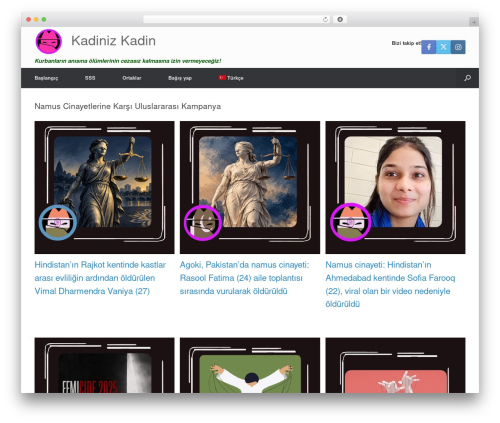
Task: Open the green illustration thumbnail
Action: 250,365
